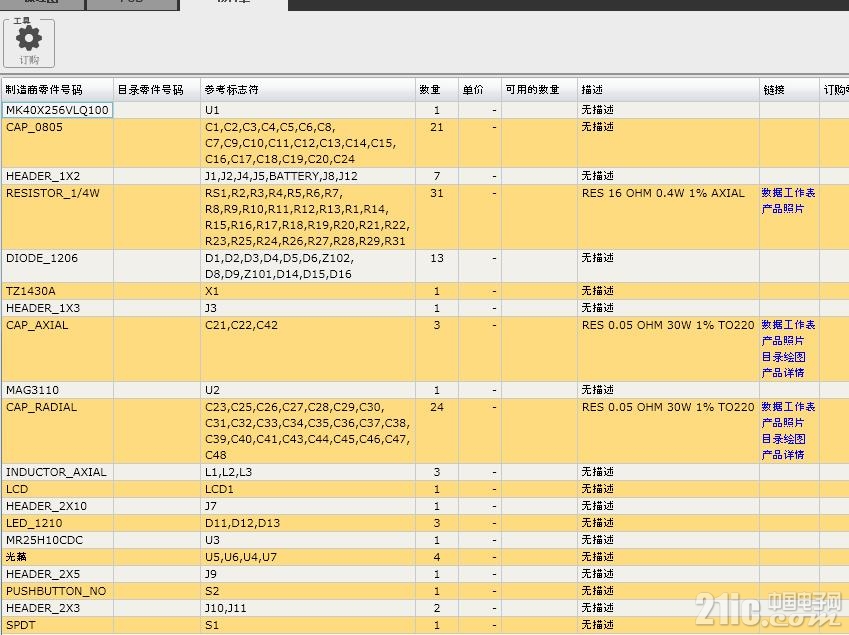This screenshot has height=635, width=849.
Task: Open 数据工作表 link for RESISTOR_1/4W row
Action: pos(788,193)
